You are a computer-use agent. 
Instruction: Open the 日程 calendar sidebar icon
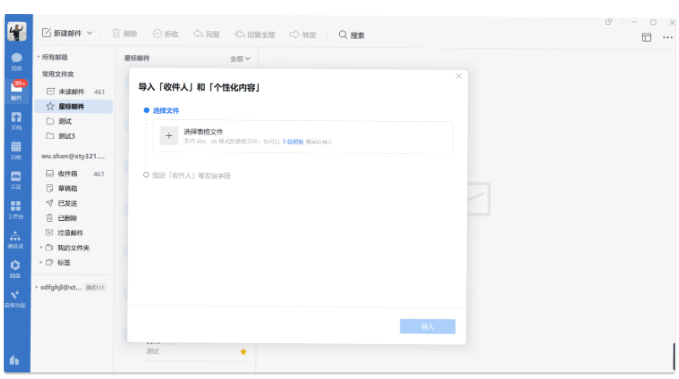(16, 150)
